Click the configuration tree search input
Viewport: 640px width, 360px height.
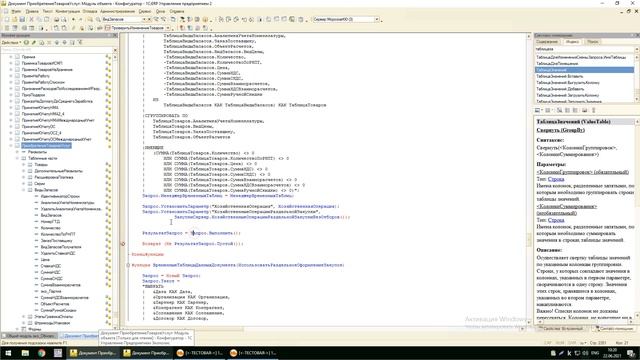[56, 50]
